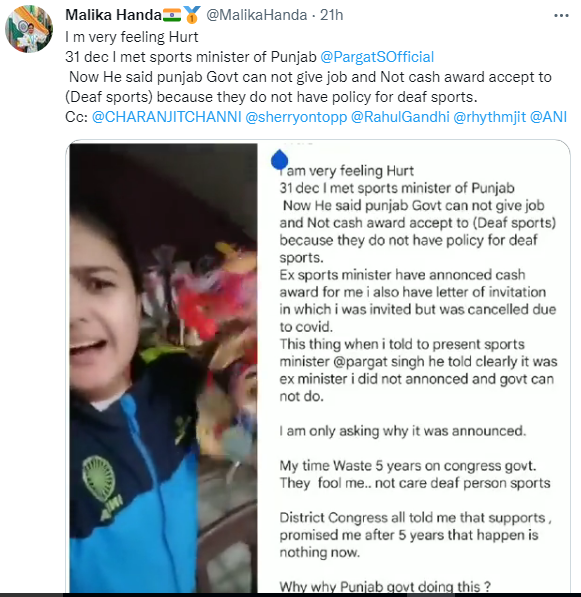
Task: Click the gold medal emoji beside the name
Action: click(192, 15)
